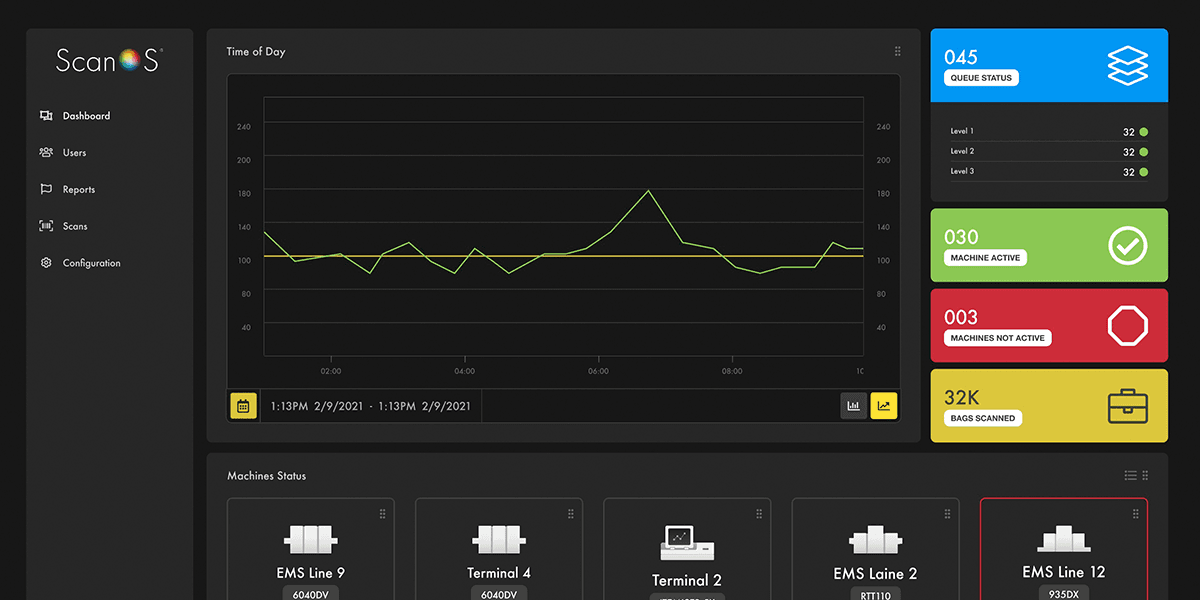Toggle list view in Machines Status
1200x600 pixels.
pyautogui.click(x=1130, y=476)
